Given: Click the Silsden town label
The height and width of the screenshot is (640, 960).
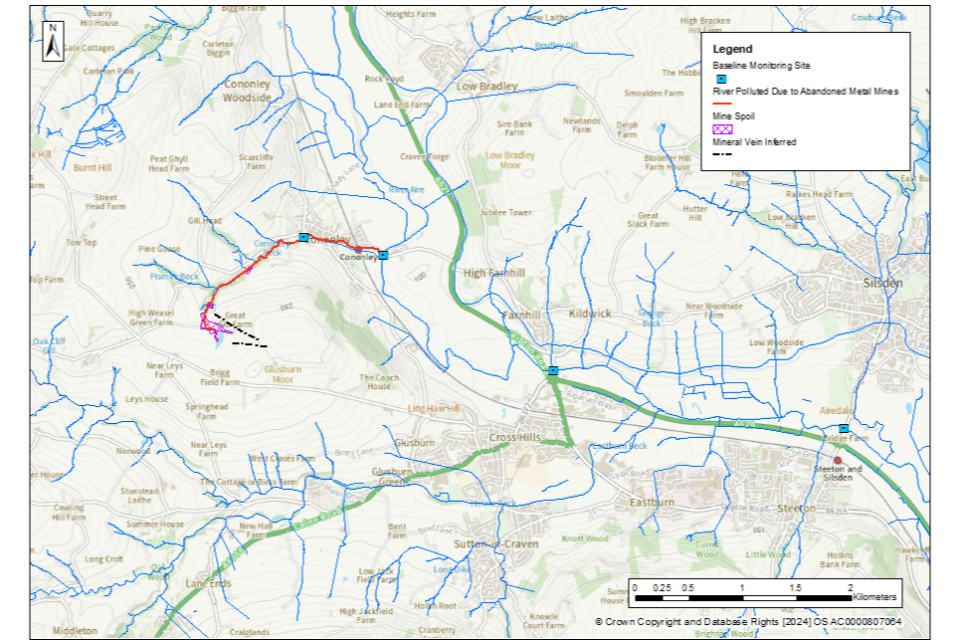Looking at the screenshot, I should tap(880, 283).
